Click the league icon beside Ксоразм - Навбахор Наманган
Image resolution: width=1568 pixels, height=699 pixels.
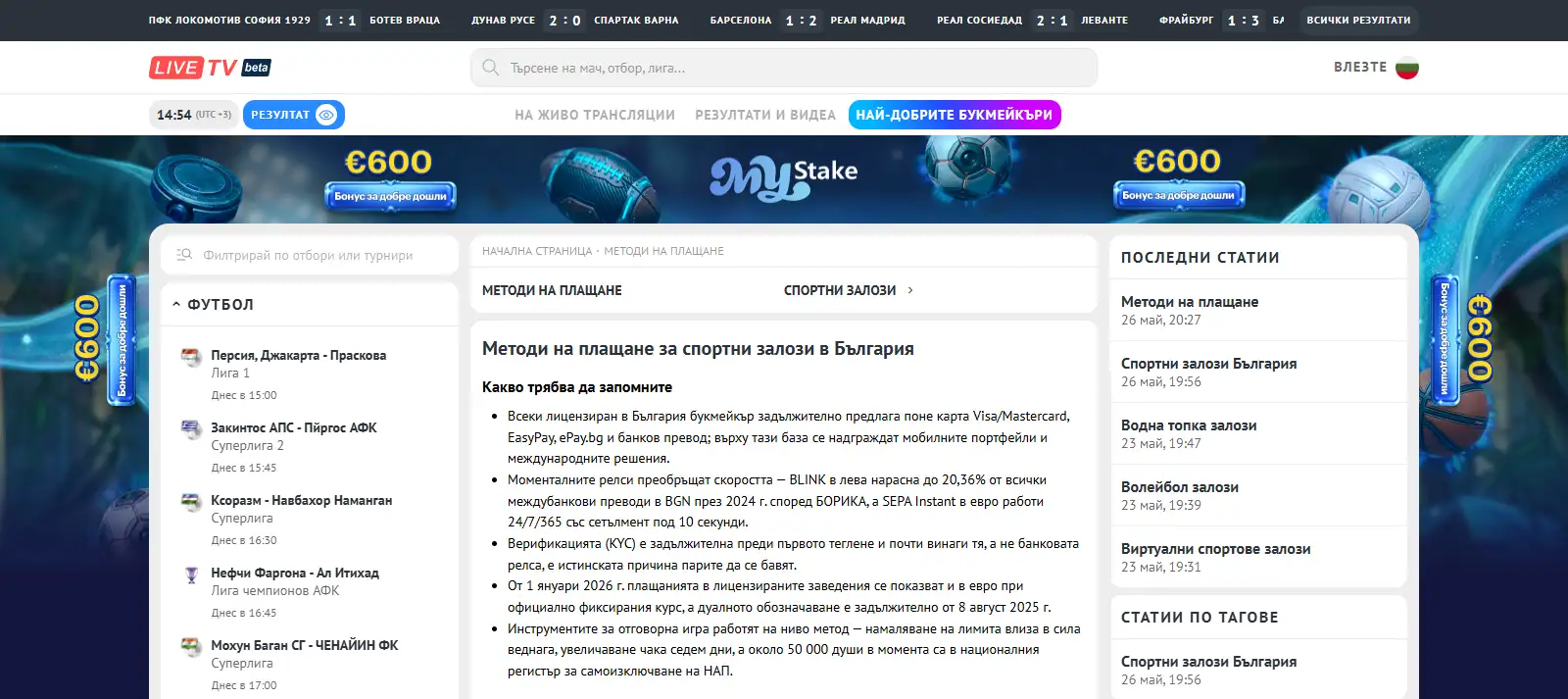(x=191, y=502)
